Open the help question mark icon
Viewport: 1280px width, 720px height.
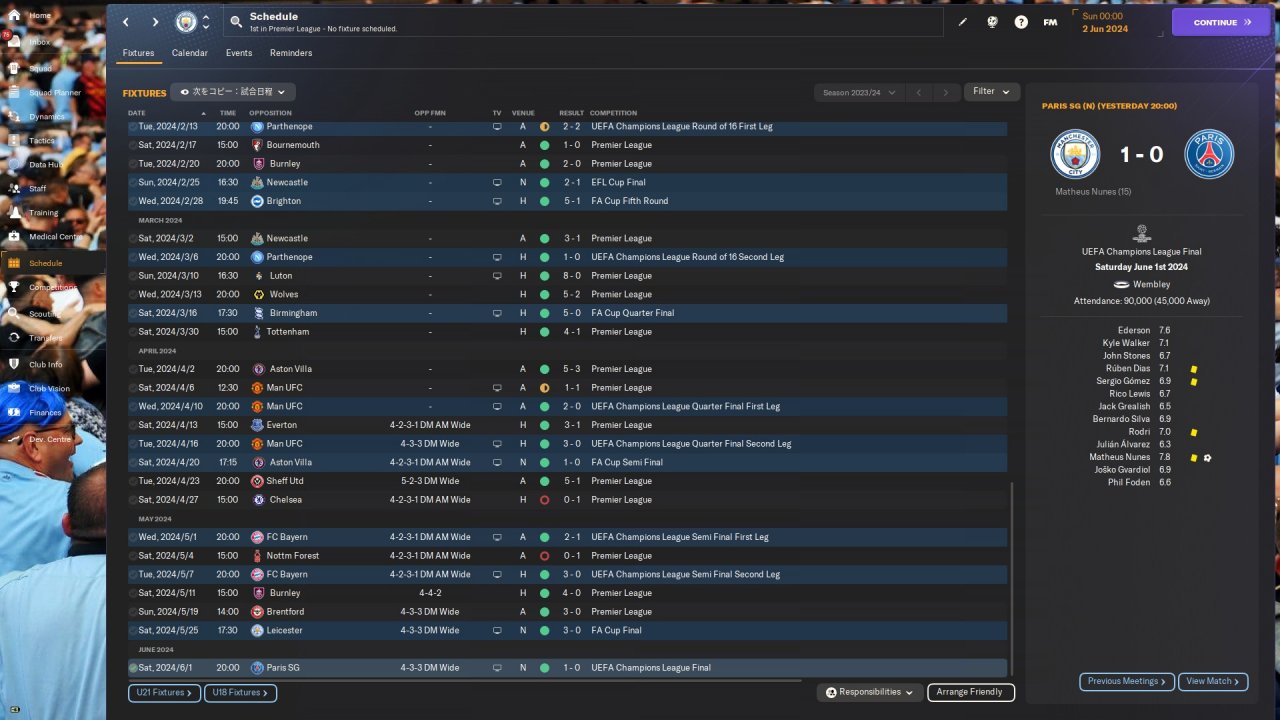pyautogui.click(x=1021, y=22)
